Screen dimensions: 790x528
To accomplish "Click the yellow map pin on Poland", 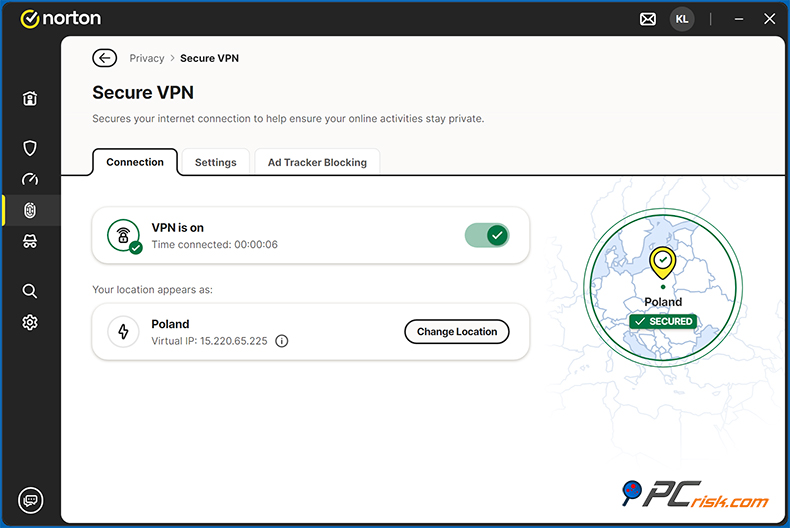I will tap(663, 262).
